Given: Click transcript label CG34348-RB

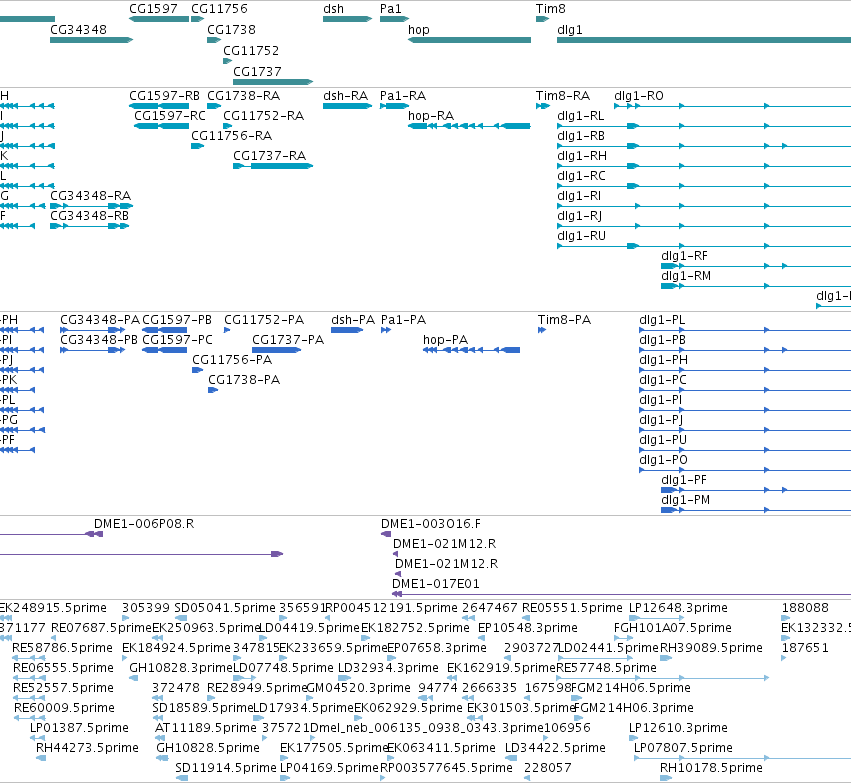Looking at the screenshot, I should click(90, 216).
